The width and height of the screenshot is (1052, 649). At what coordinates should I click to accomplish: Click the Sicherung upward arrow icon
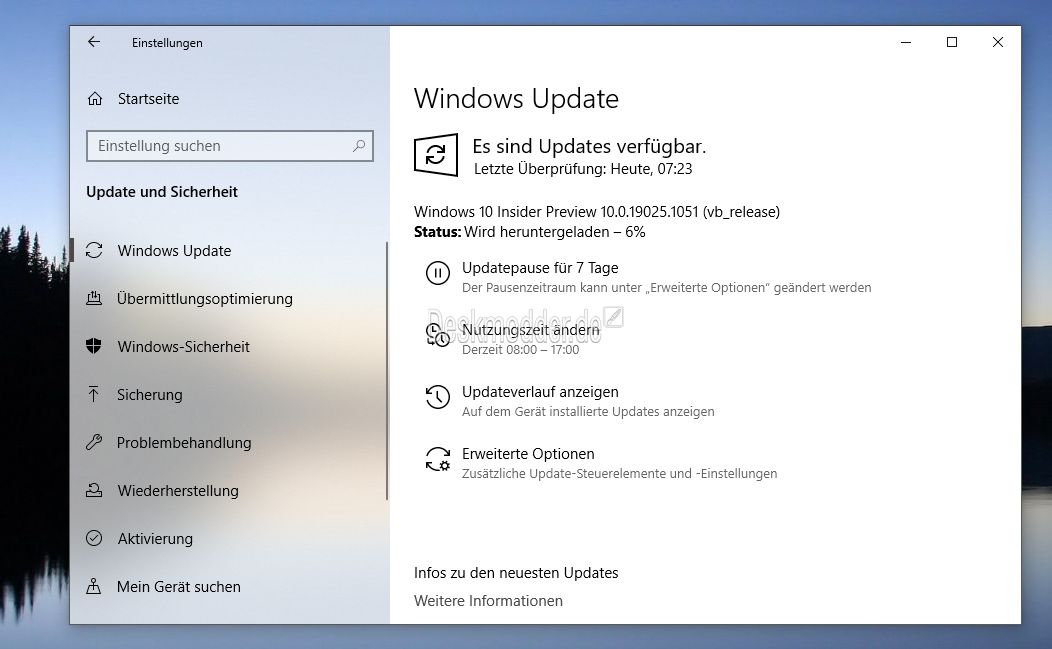click(94, 394)
